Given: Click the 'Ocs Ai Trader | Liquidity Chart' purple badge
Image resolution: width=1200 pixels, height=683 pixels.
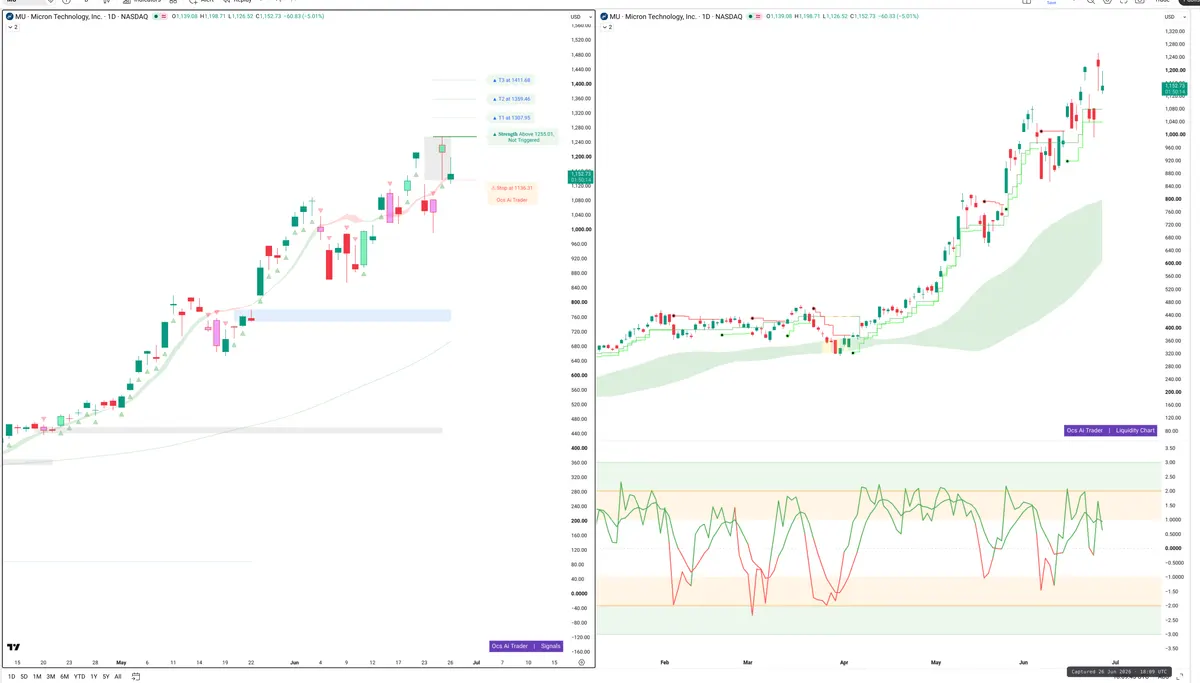Looking at the screenshot, I should pos(1111,430).
